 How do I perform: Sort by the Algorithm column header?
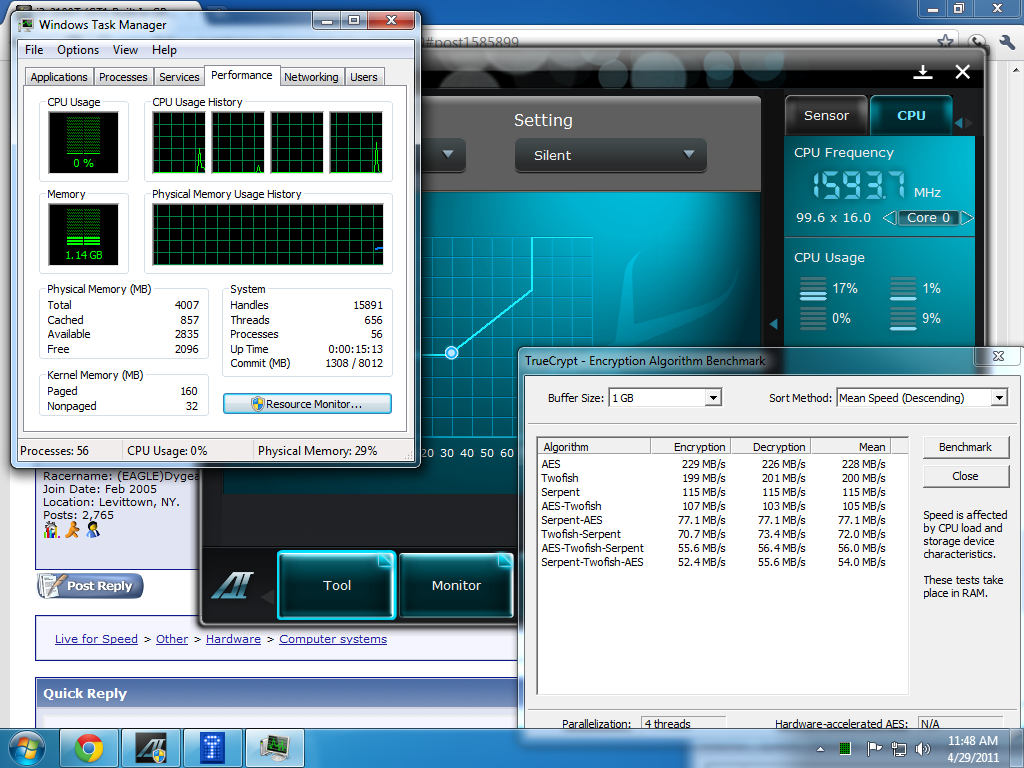click(x=594, y=447)
